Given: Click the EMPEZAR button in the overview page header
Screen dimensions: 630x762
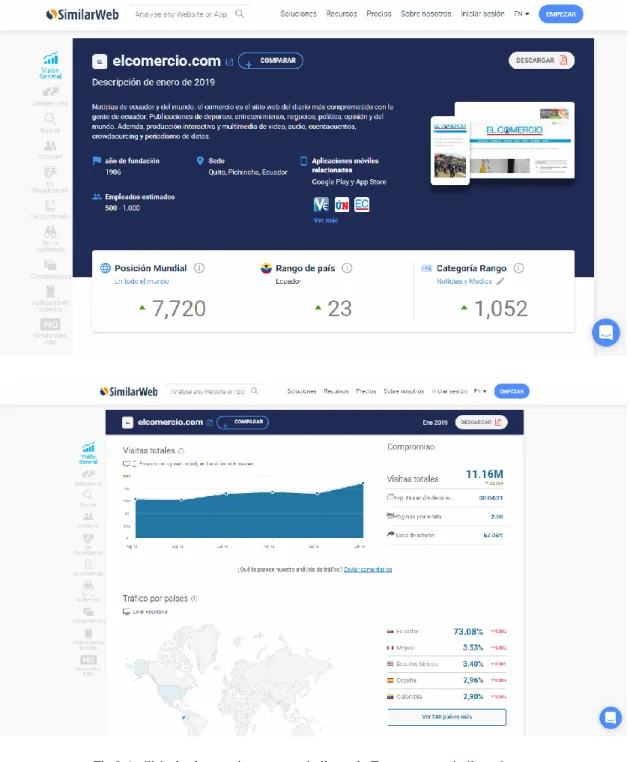Looking at the screenshot, I should [560, 14].
